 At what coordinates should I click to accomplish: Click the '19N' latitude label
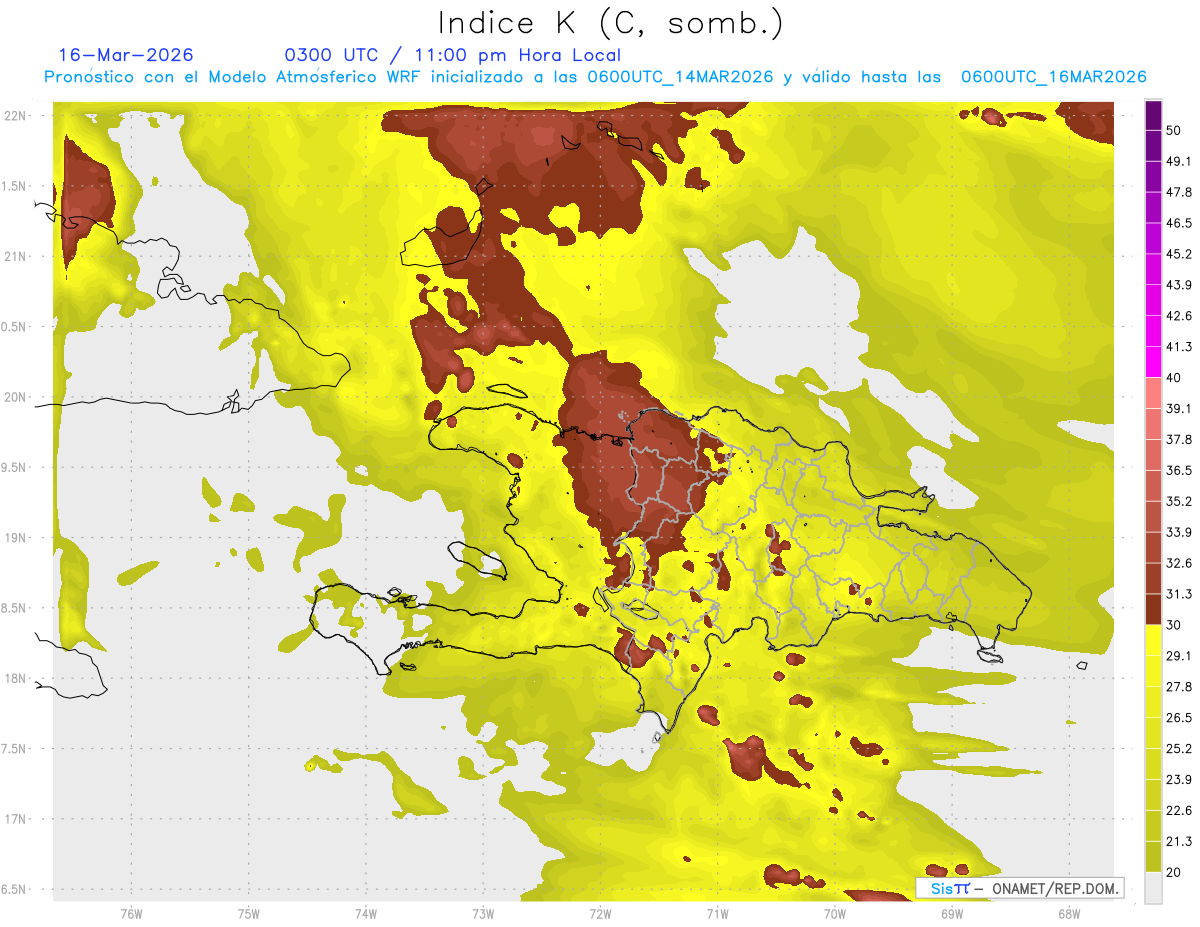point(17,538)
